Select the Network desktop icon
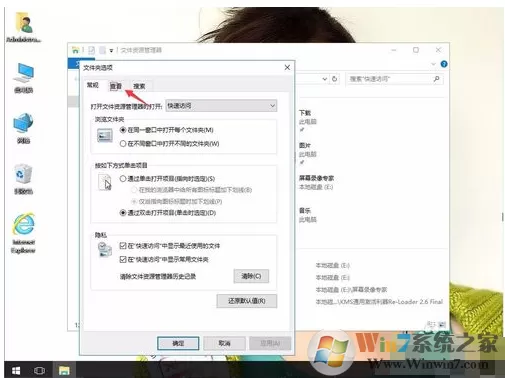The height and width of the screenshot is (378, 505). point(23,128)
